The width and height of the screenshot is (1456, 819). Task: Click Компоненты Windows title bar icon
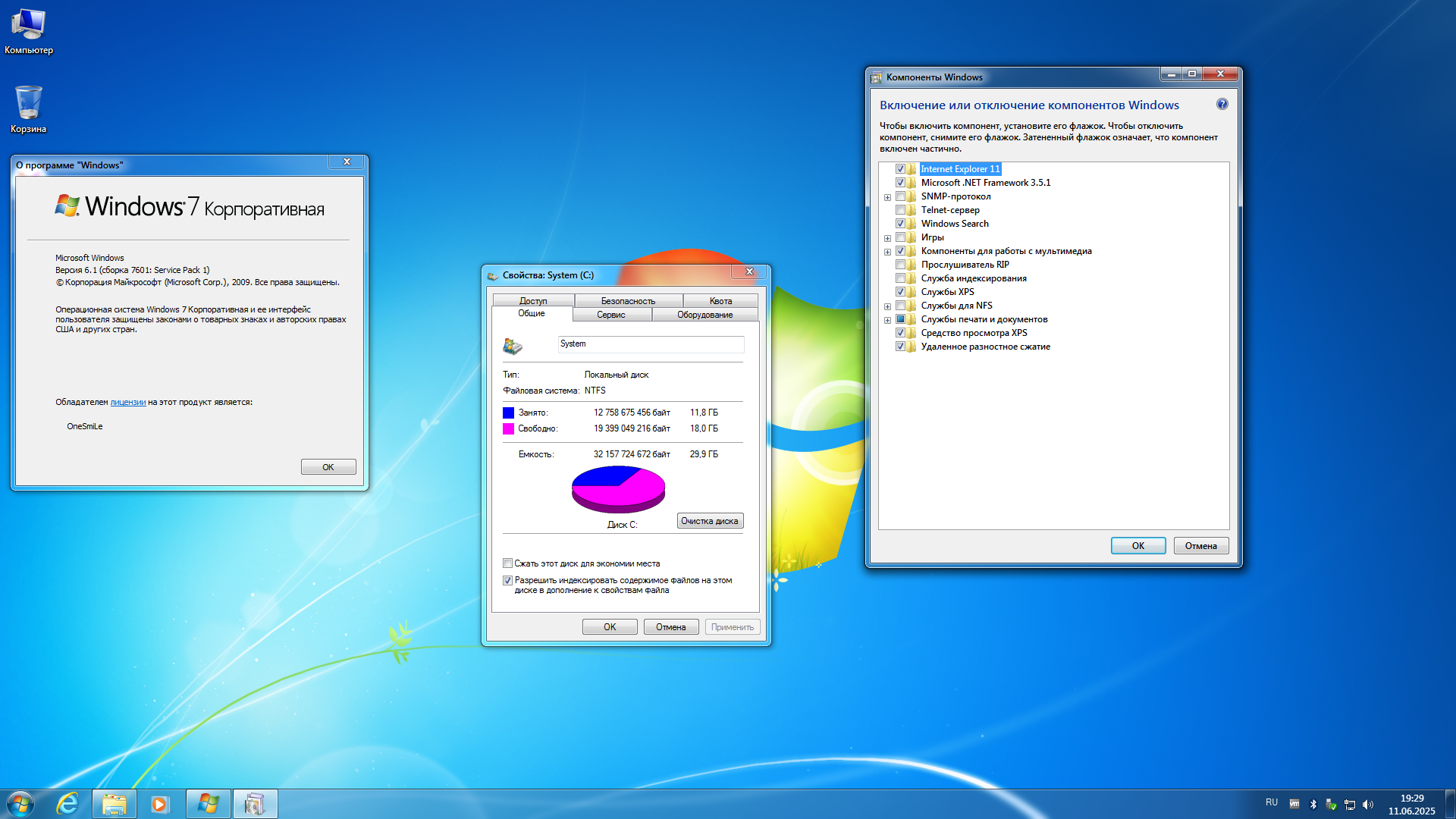click(877, 77)
